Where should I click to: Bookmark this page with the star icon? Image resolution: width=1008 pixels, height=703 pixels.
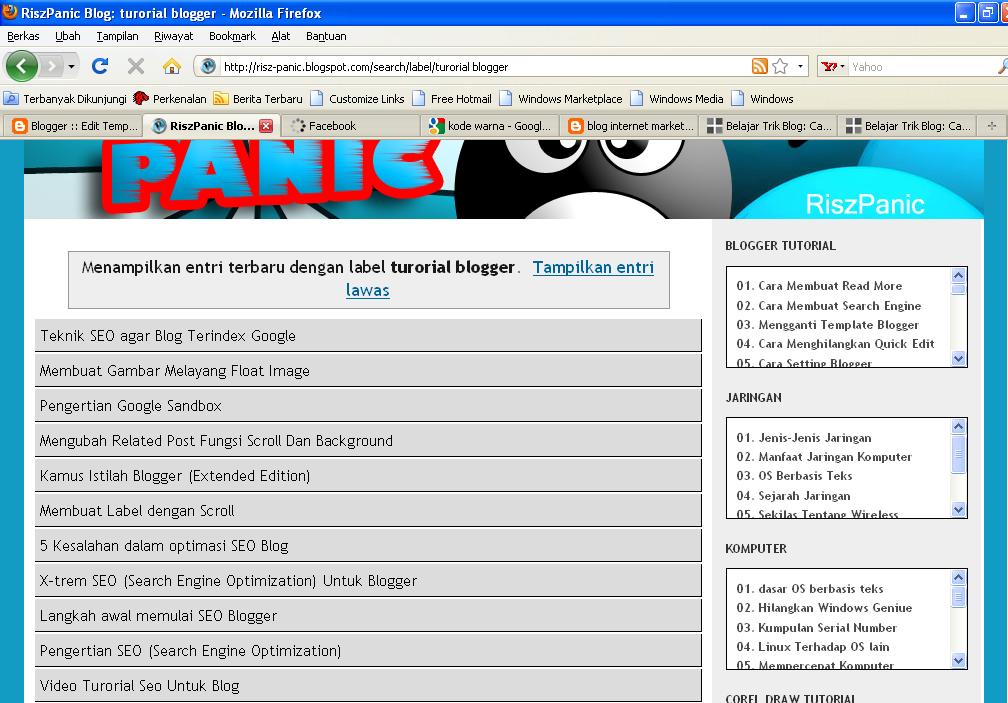(780, 66)
